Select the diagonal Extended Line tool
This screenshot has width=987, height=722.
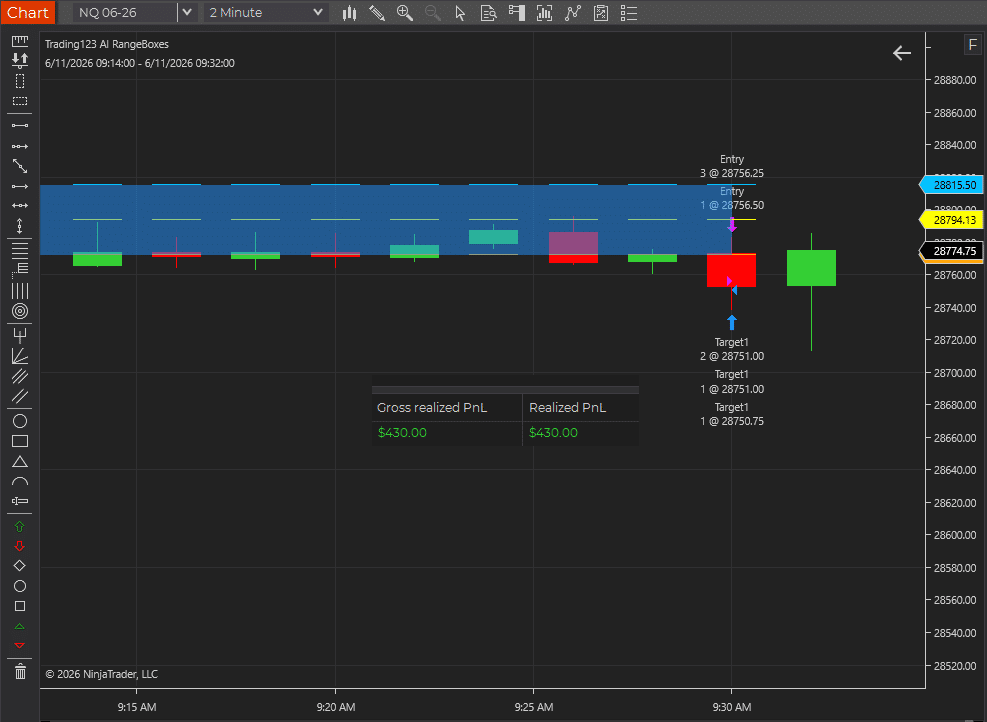point(20,166)
